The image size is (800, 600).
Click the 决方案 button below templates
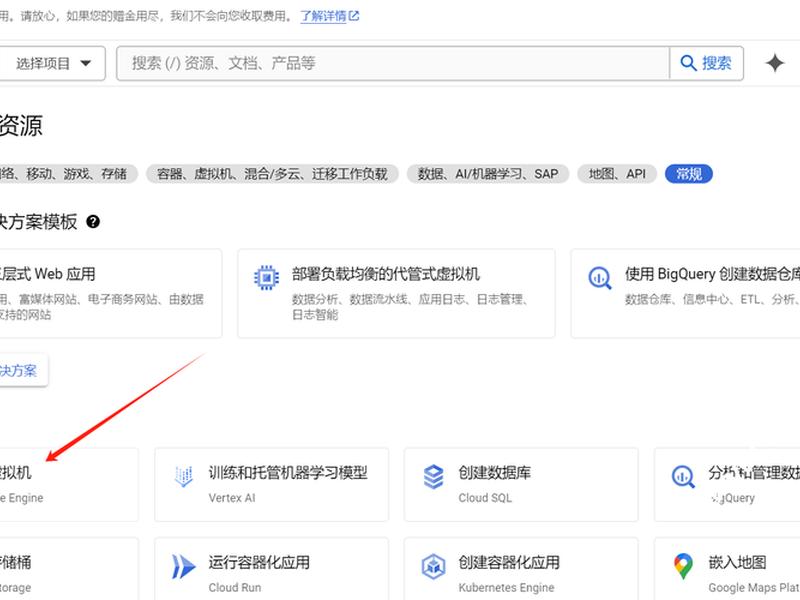24,370
